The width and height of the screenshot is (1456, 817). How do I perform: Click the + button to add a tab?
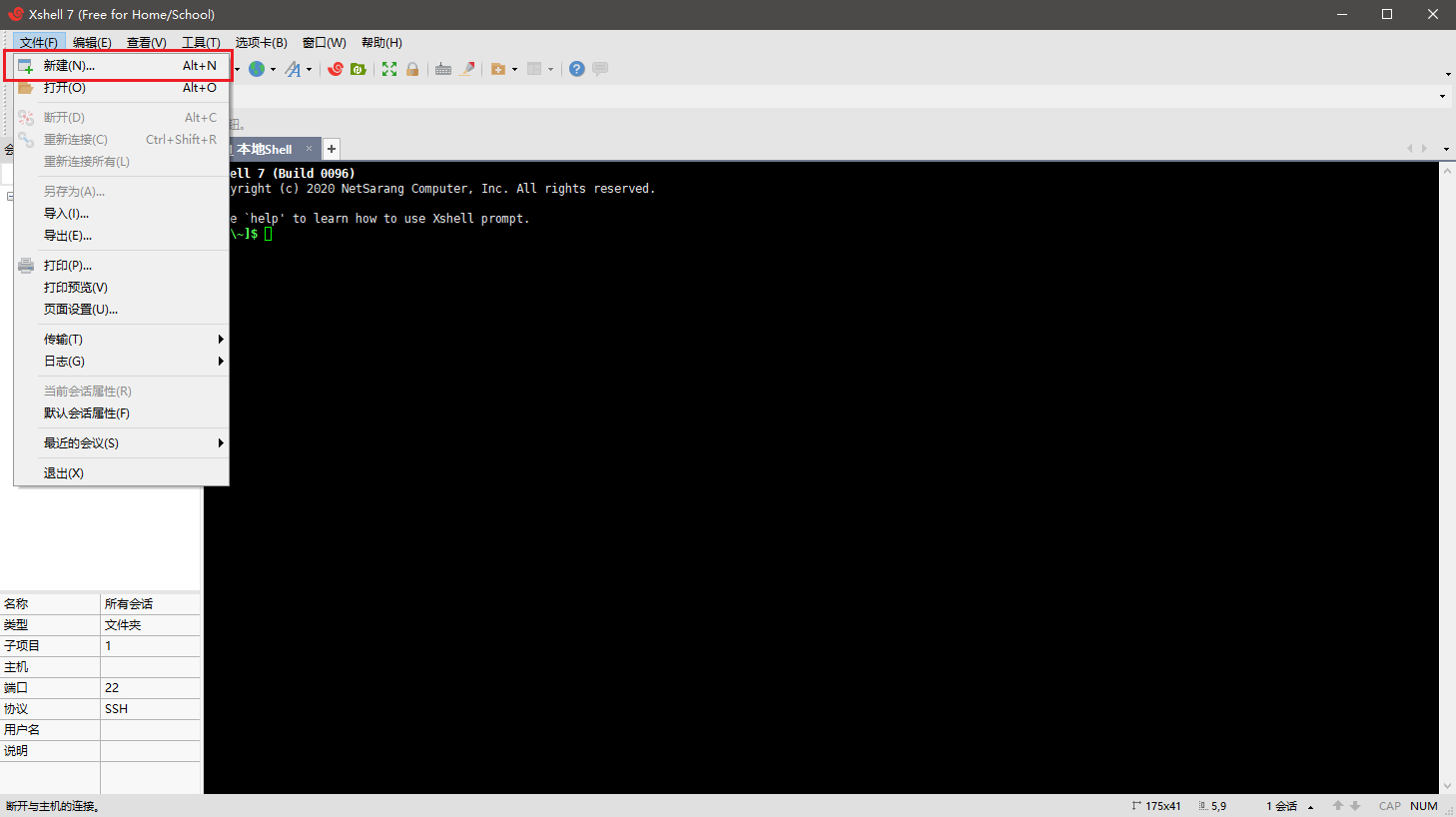331,148
